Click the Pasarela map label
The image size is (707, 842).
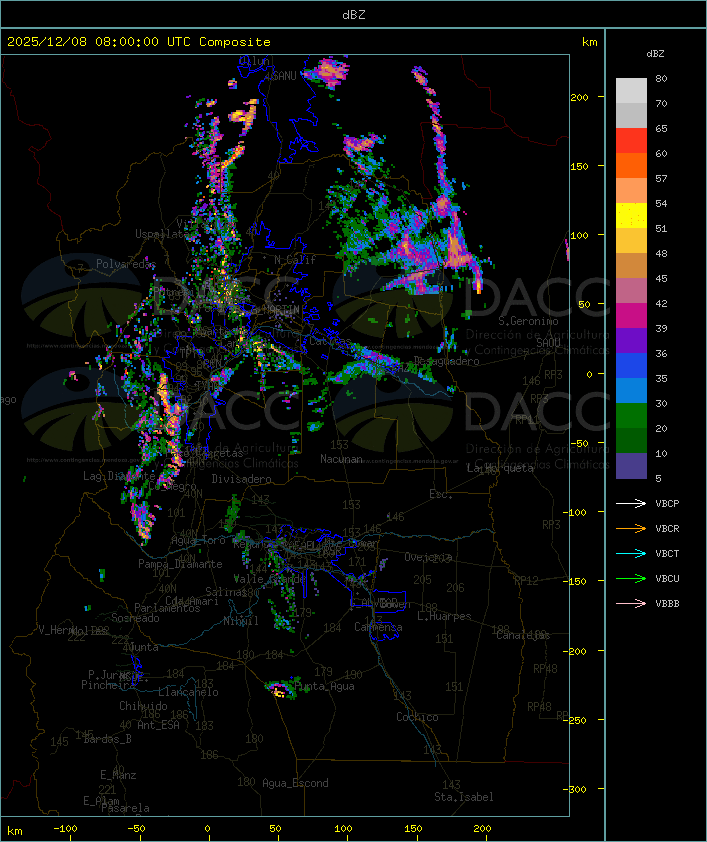pos(125,808)
